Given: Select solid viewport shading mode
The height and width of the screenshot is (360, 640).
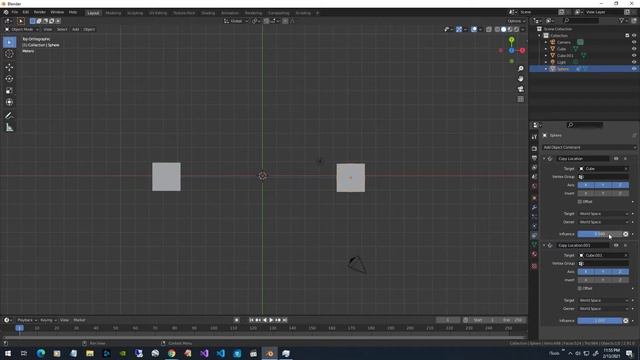Looking at the screenshot, I should pyautogui.click(x=503, y=29).
